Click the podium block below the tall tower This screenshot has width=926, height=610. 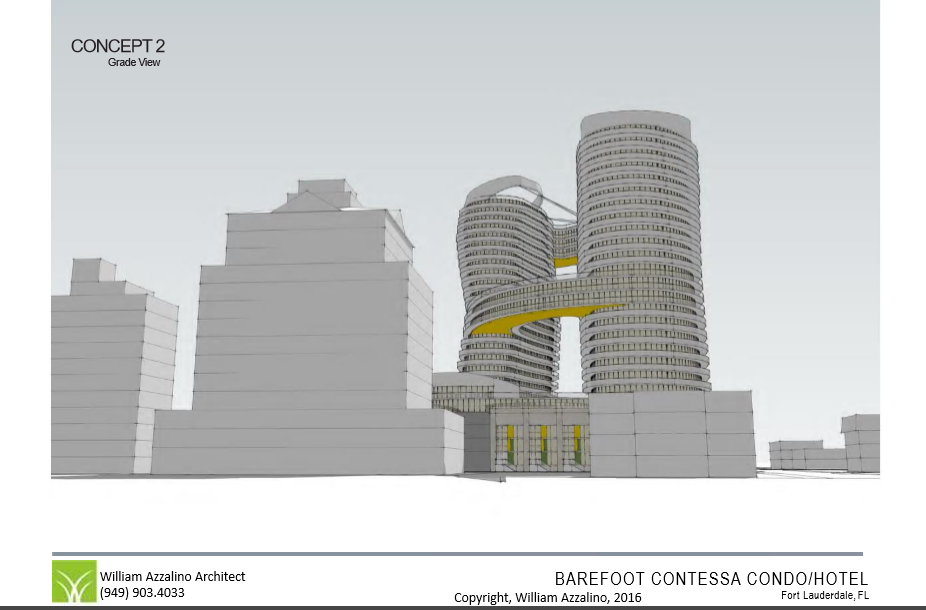[670, 430]
